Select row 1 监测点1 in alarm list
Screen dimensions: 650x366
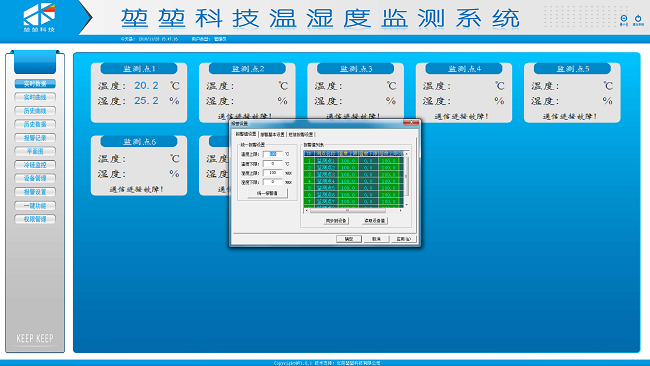[354, 161]
